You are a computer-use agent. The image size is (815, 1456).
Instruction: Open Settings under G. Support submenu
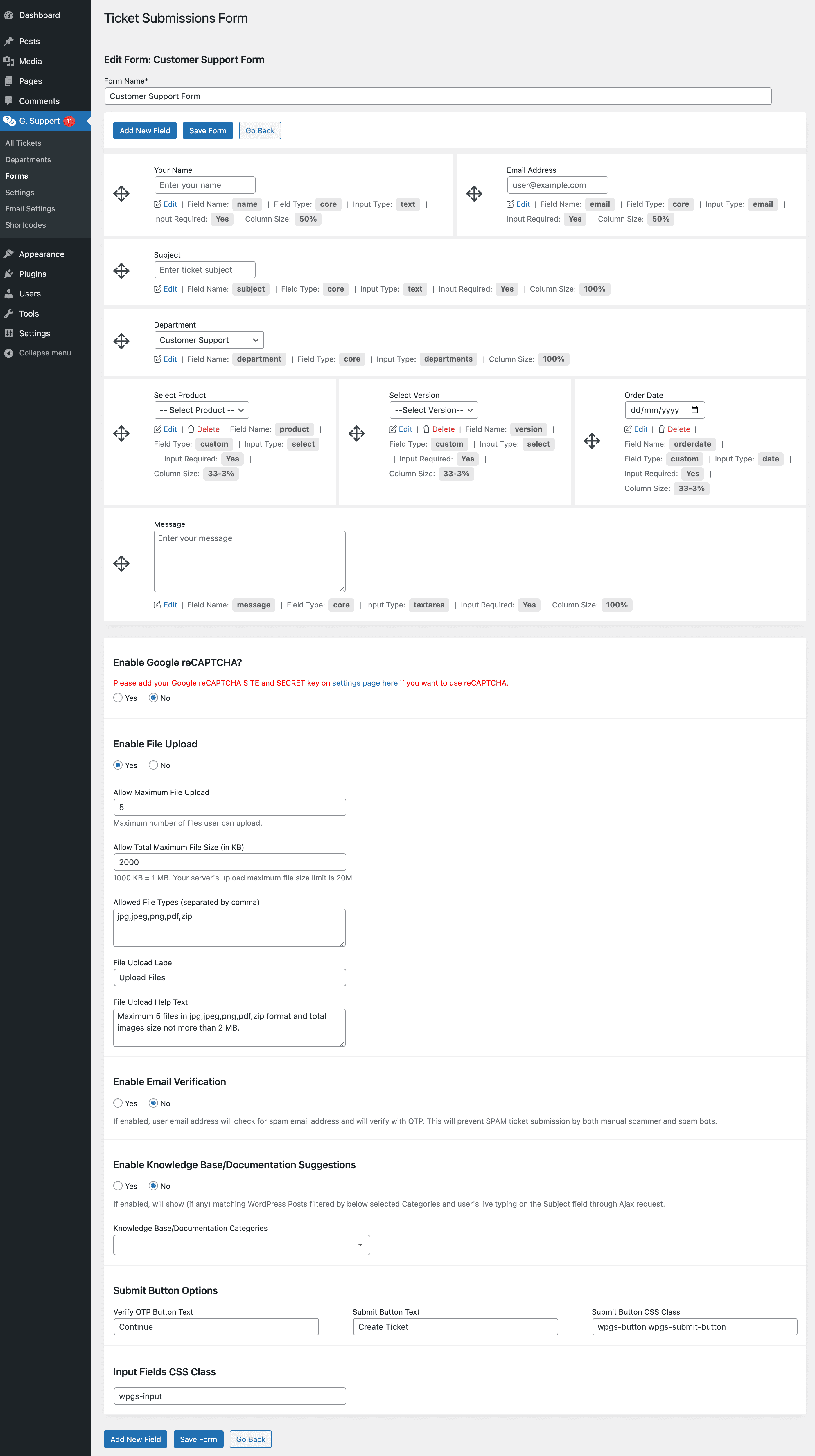coord(20,192)
